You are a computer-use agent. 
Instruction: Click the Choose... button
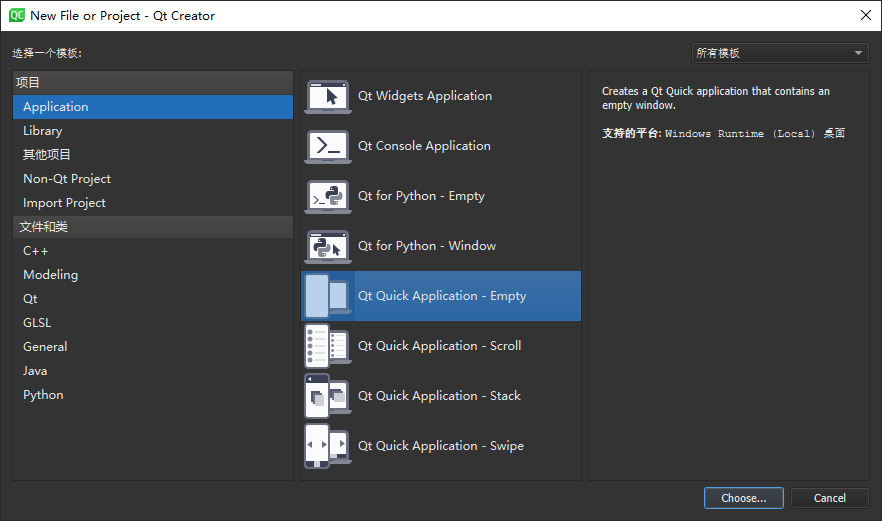(744, 498)
